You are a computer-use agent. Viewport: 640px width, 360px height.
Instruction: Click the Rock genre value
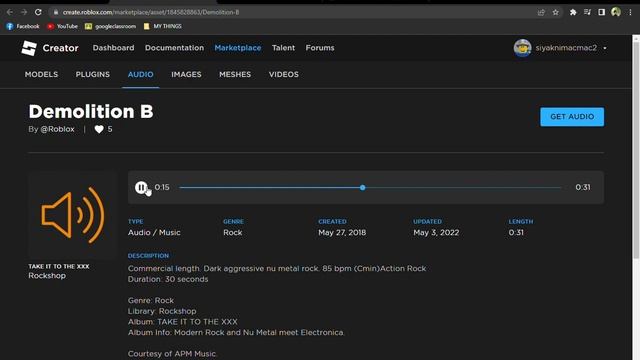click(233, 232)
